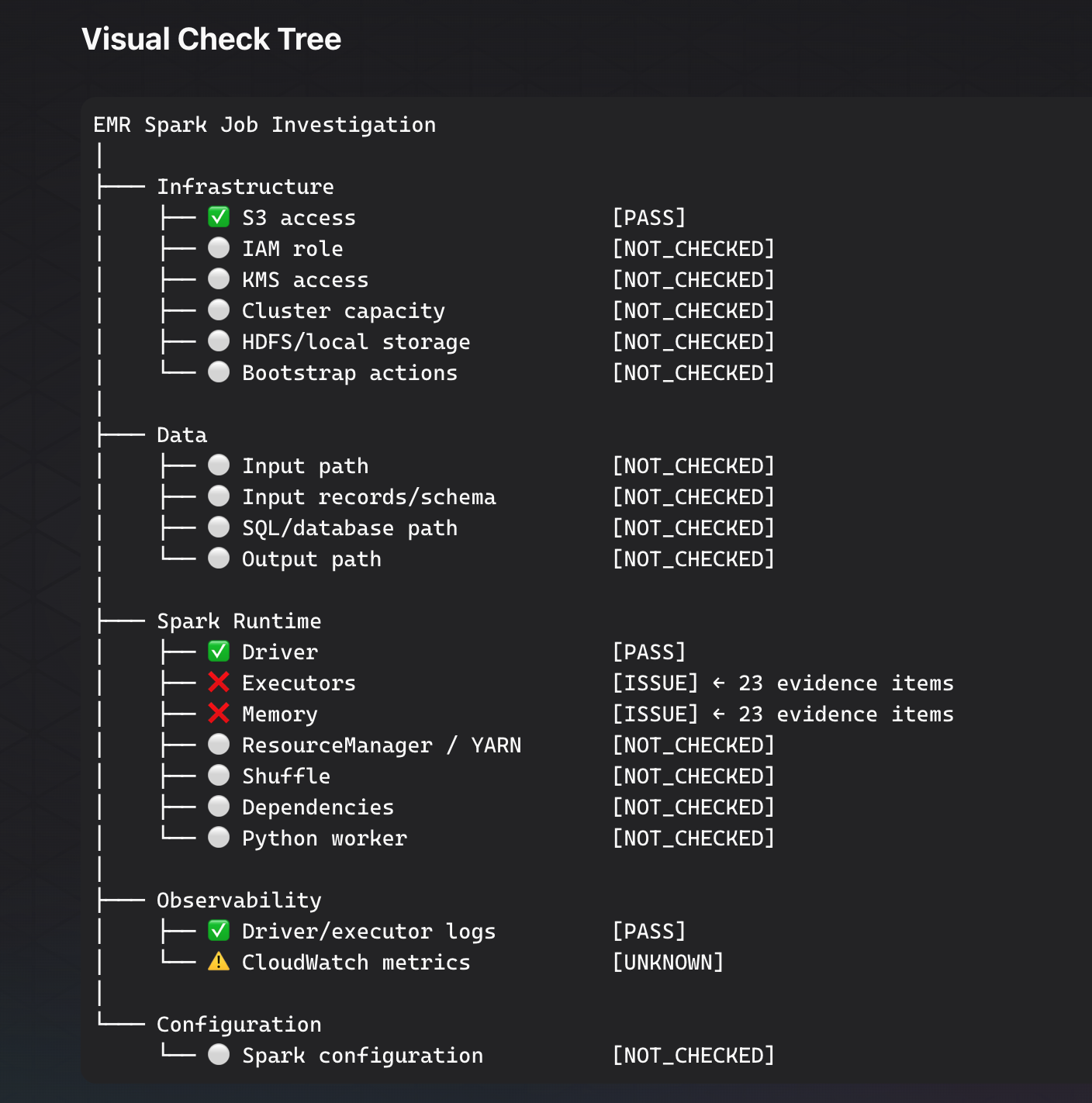The image size is (1092, 1103).
Task: Click the Cluster capacity label
Action: click(x=344, y=311)
